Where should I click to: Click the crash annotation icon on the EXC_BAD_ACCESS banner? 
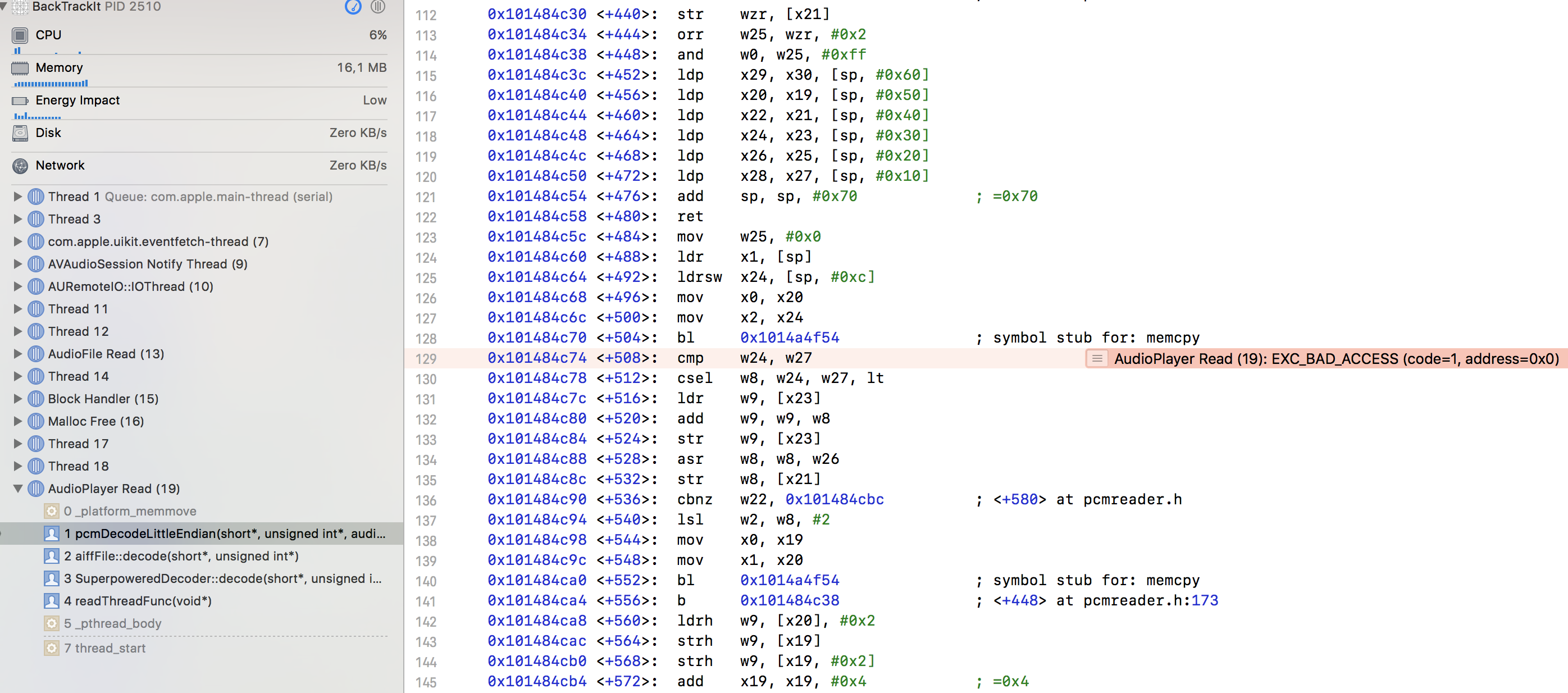[x=1097, y=359]
